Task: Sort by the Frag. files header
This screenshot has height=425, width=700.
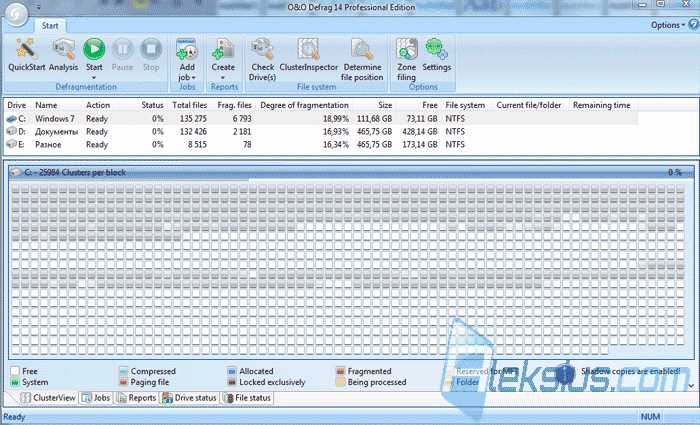Action: click(234, 105)
